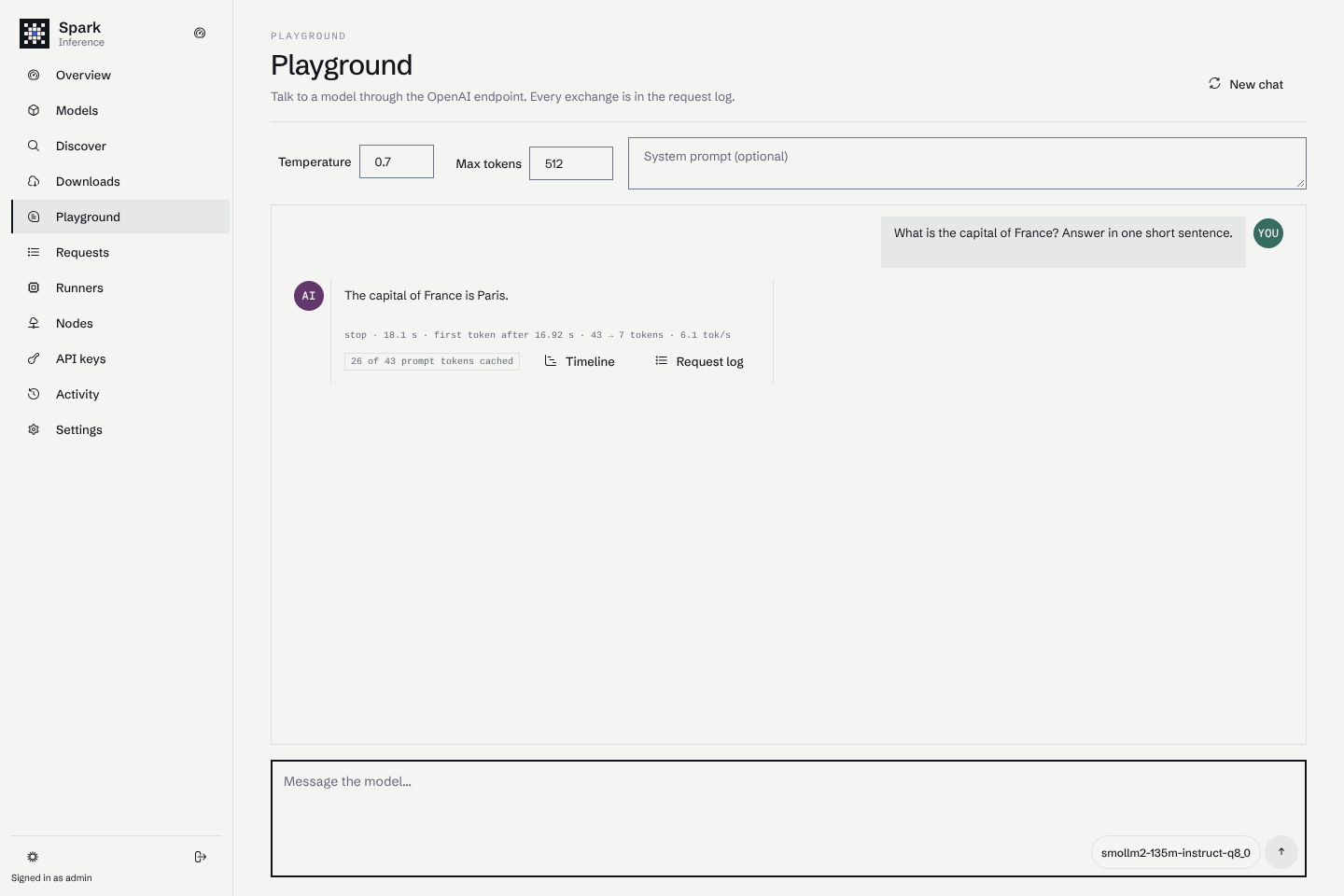Click the YOU avatar badge
Screen dimensions: 1344x896
point(1268,233)
